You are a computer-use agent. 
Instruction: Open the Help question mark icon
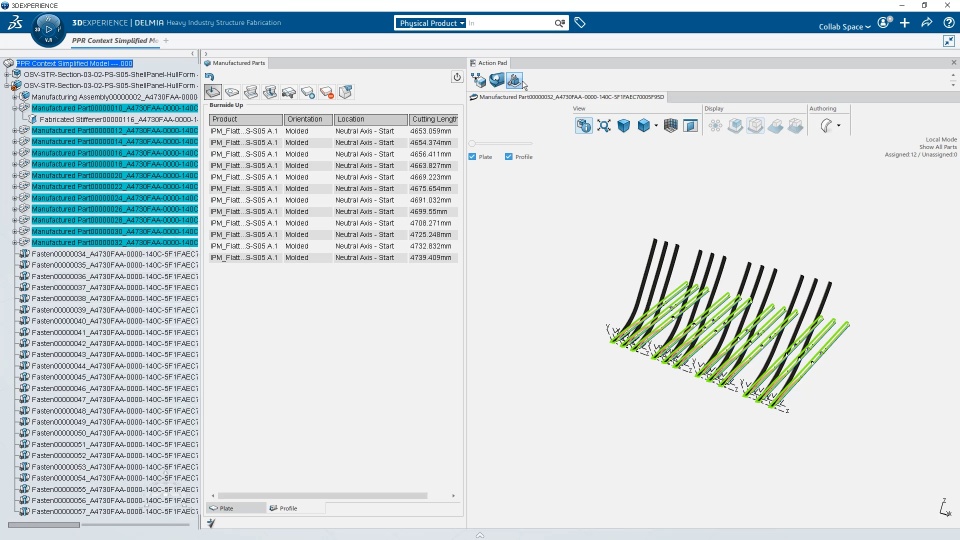(x=948, y=23)
